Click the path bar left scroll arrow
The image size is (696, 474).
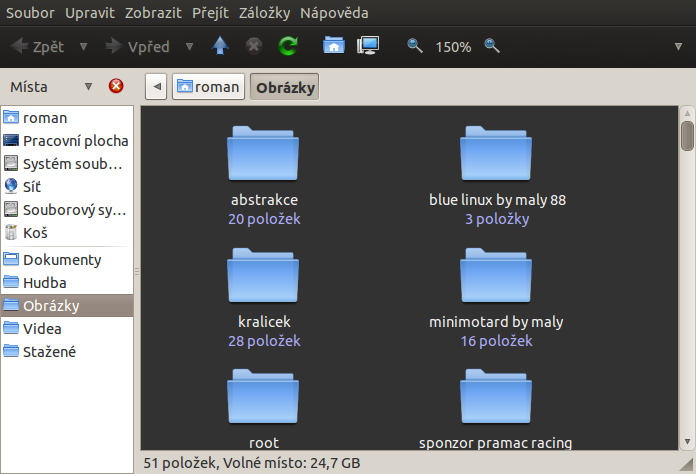156,87
